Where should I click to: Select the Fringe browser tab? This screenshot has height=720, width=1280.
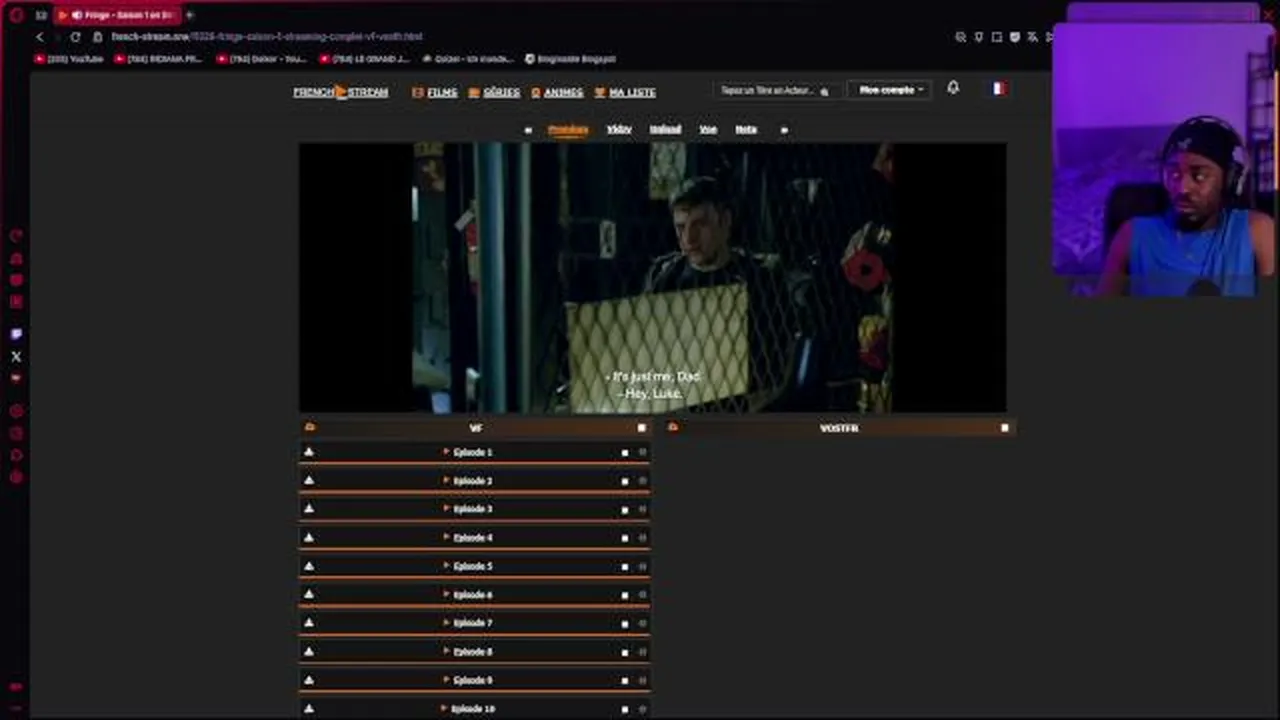coord(117,15)
